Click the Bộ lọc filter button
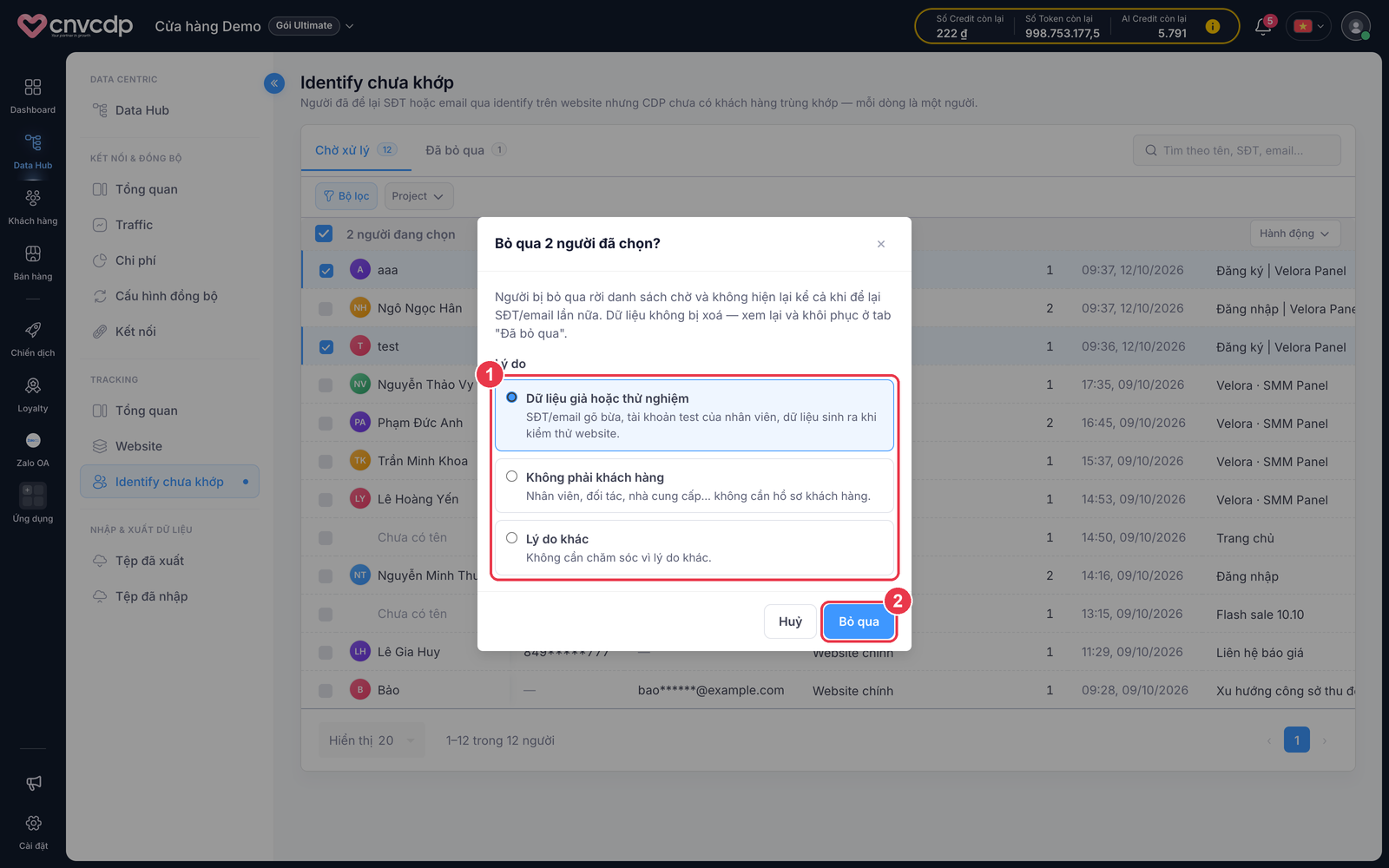The height and width of the screenshot is (868, 1389). pos(346,196)
